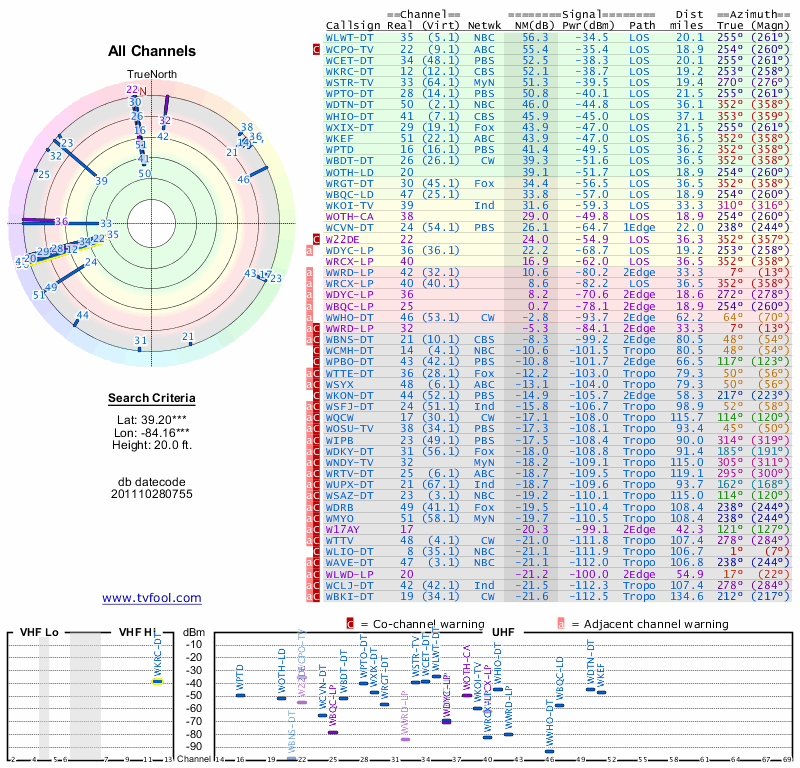Click the adjacent-channel marker beside WWHO-DT
Screen dimensions: 800x768
click(309, 317)
